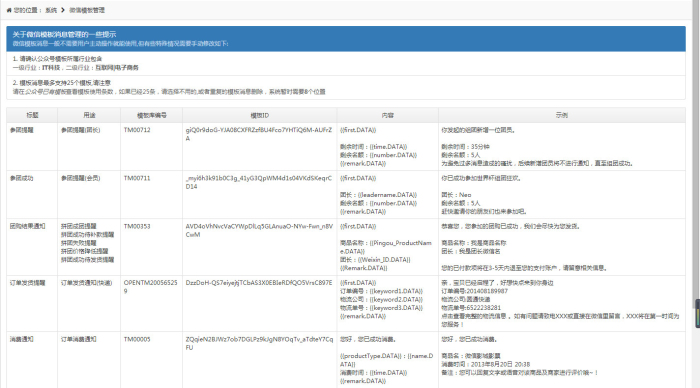Select the 标题 column header
The width and height of the screenshot is (700, 388).
(32, 115)
